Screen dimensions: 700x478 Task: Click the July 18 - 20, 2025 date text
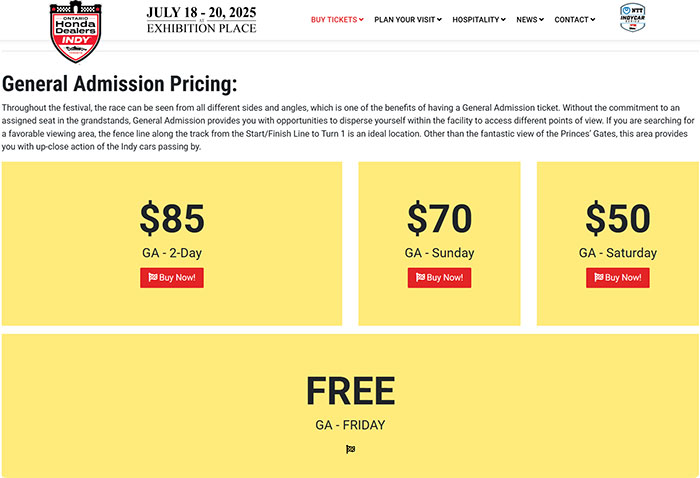pyautogui.click(x=201, y=12)
